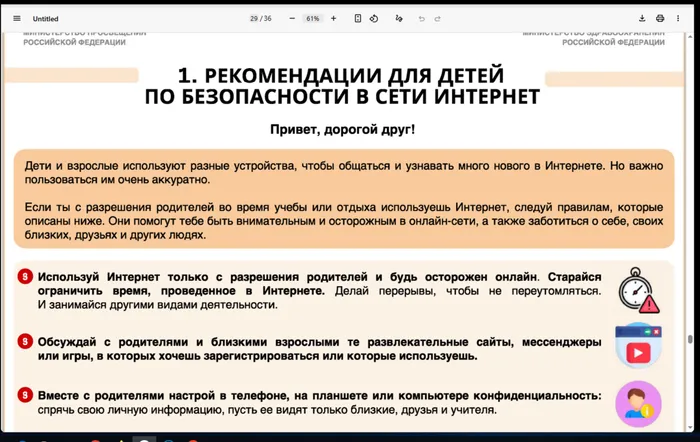
Task: Open the more actions three-dot menu
Action: 678,18
